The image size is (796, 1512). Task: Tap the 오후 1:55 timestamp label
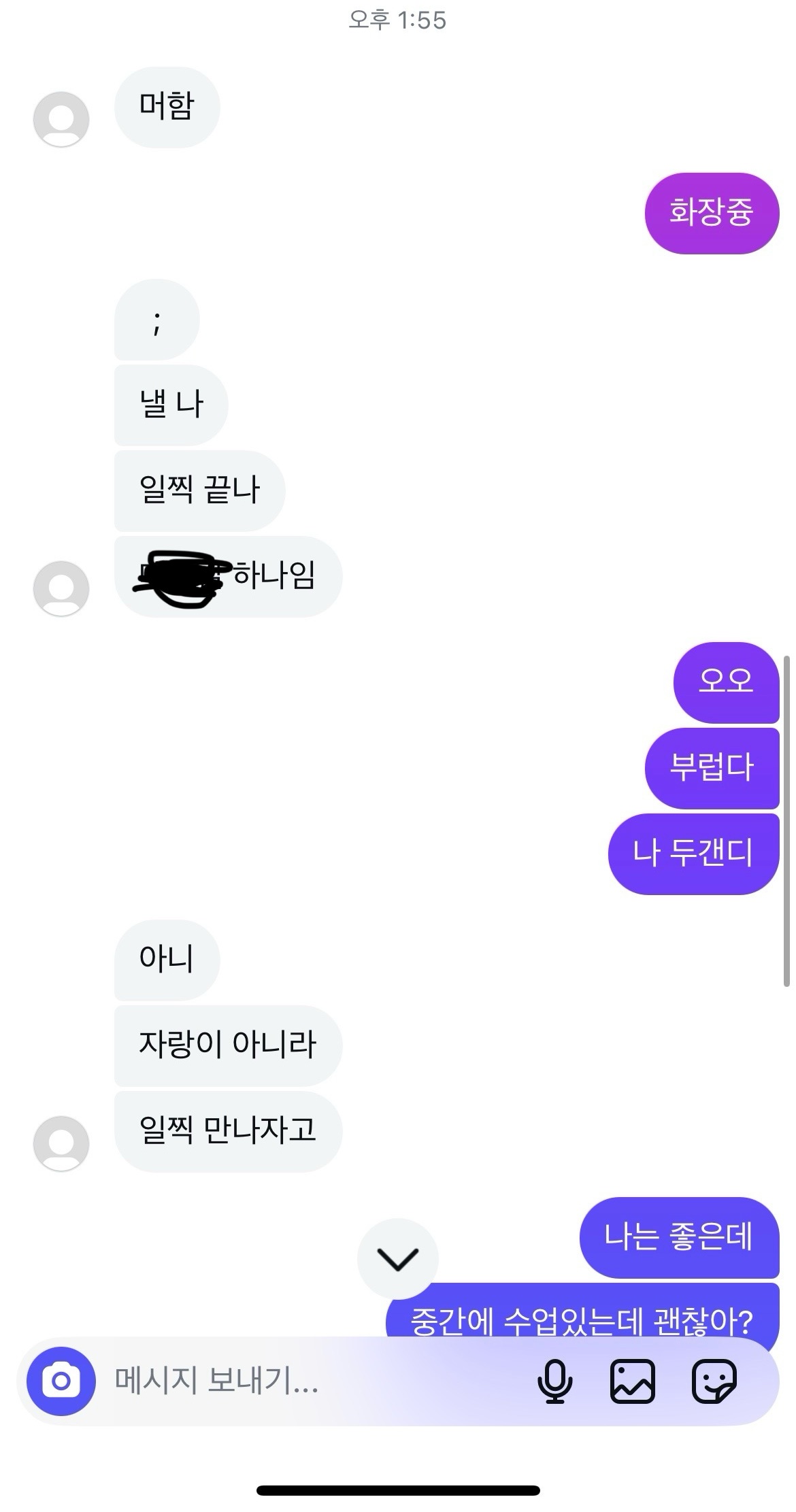pyautogui.click(x=397, y=20)
